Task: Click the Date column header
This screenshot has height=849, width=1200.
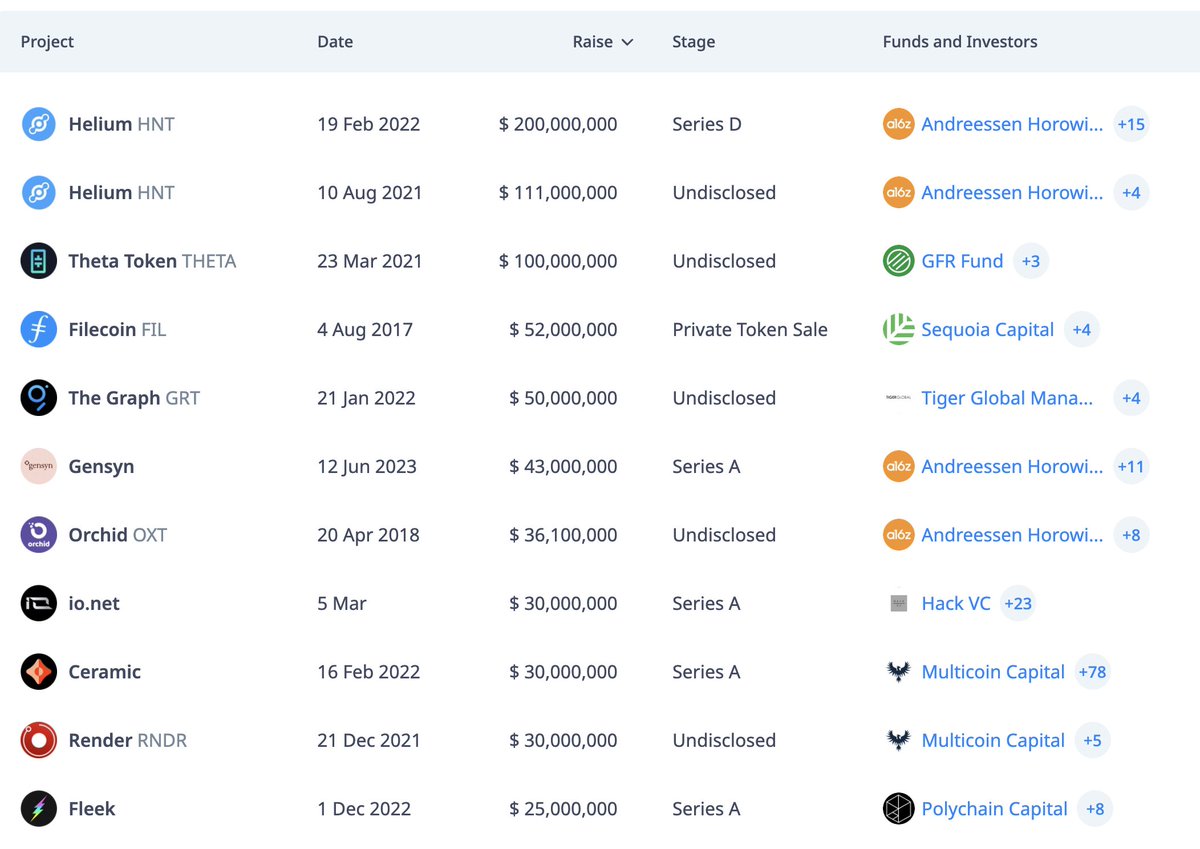Action: [335, 42]
